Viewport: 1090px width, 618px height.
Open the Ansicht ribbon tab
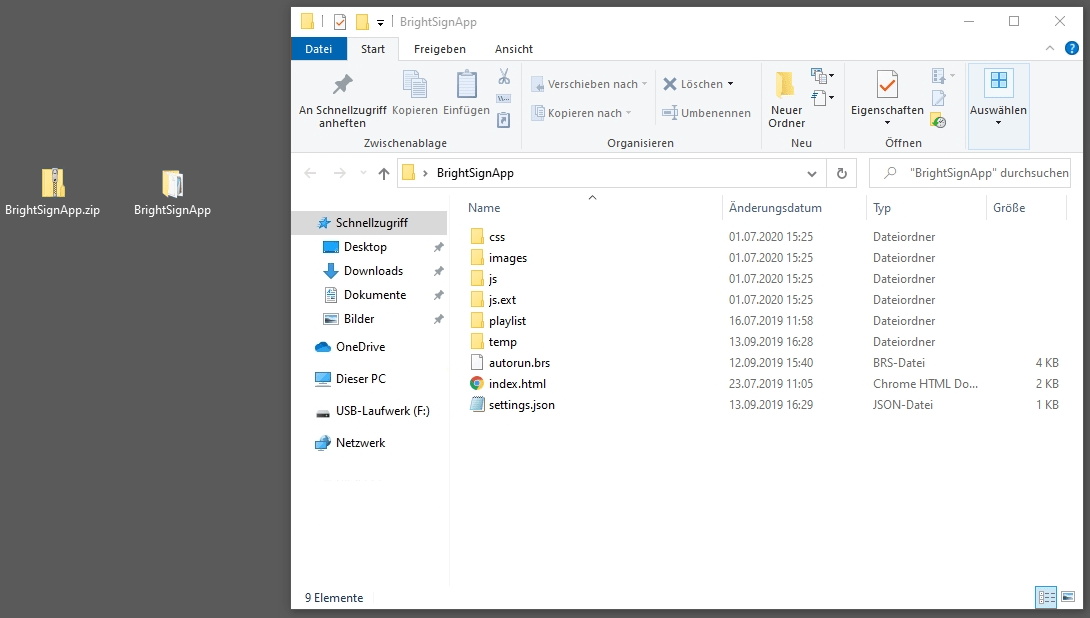tap(513, 49)
